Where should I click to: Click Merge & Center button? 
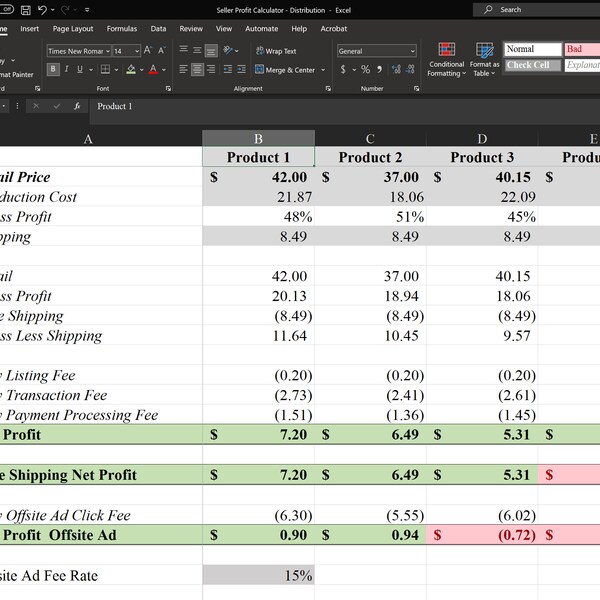coord(285,70)
